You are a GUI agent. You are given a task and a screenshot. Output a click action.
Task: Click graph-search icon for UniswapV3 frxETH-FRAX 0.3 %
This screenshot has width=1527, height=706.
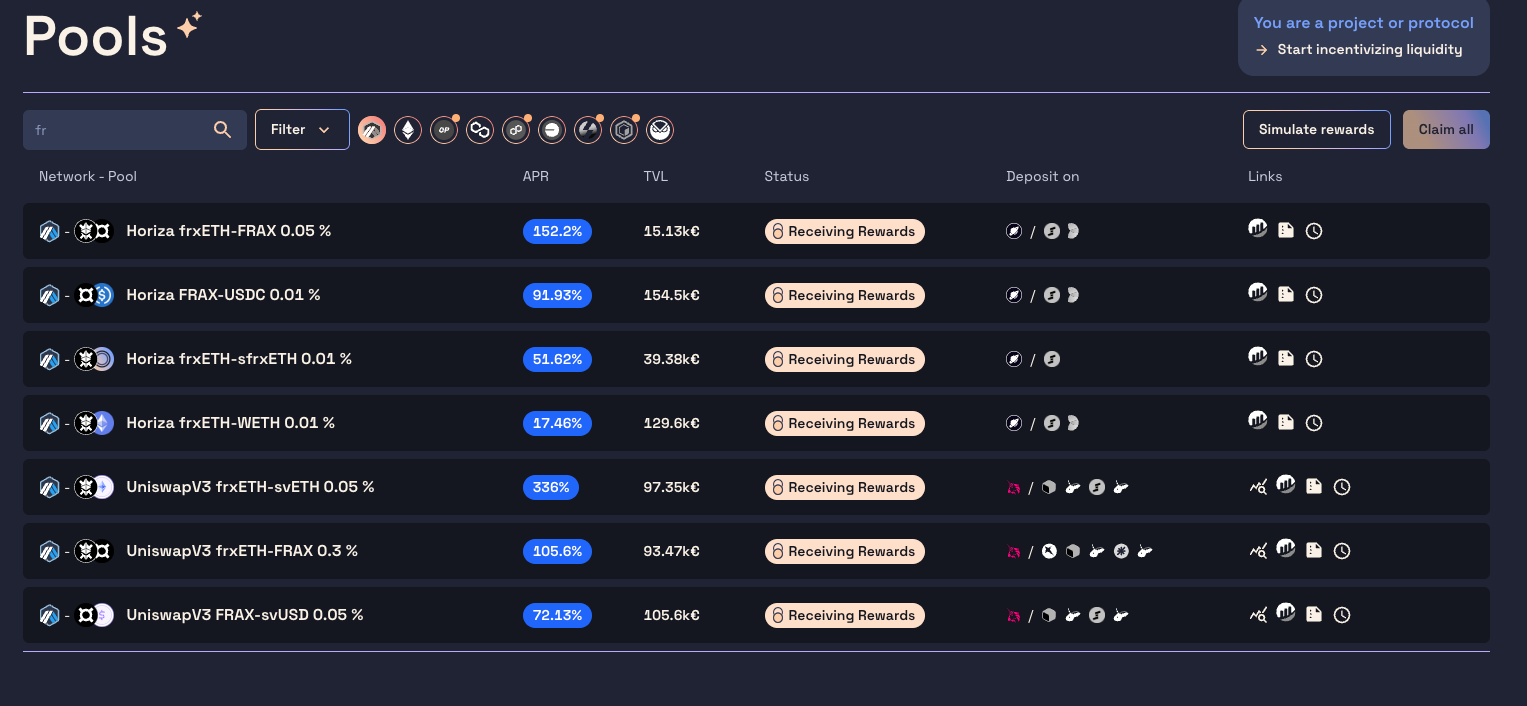pyautogui.click(x=1258, y=551)
